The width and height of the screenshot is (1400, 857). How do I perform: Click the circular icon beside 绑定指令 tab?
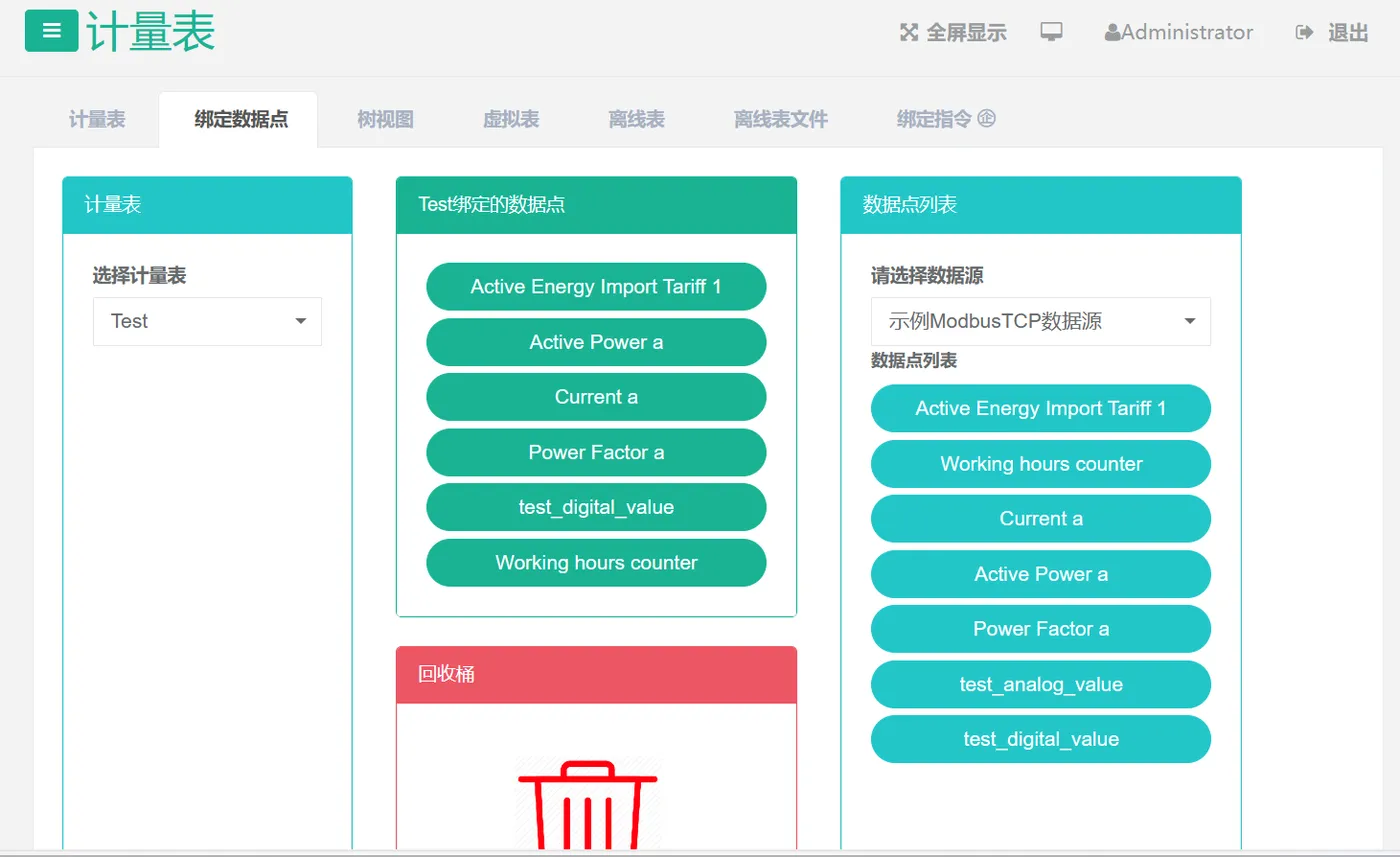pos(985,117)
